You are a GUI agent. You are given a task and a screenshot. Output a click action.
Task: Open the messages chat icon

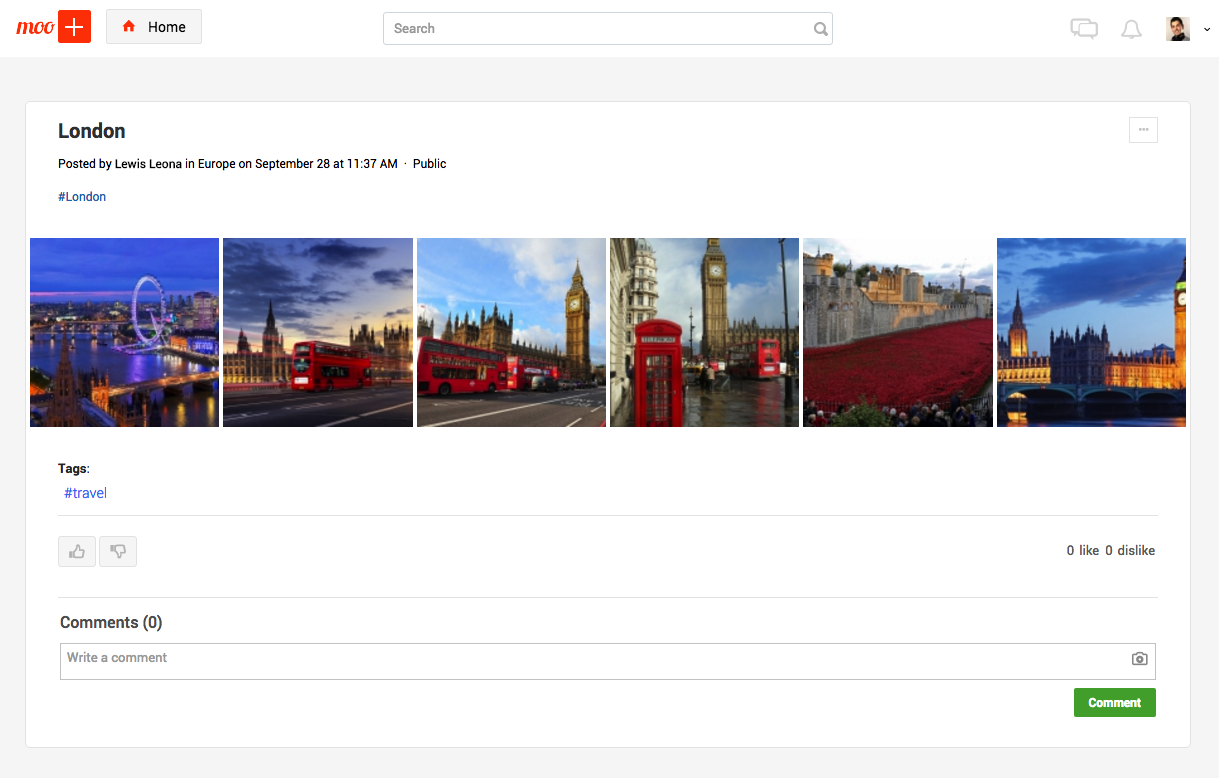click(x=1084, y=29)
